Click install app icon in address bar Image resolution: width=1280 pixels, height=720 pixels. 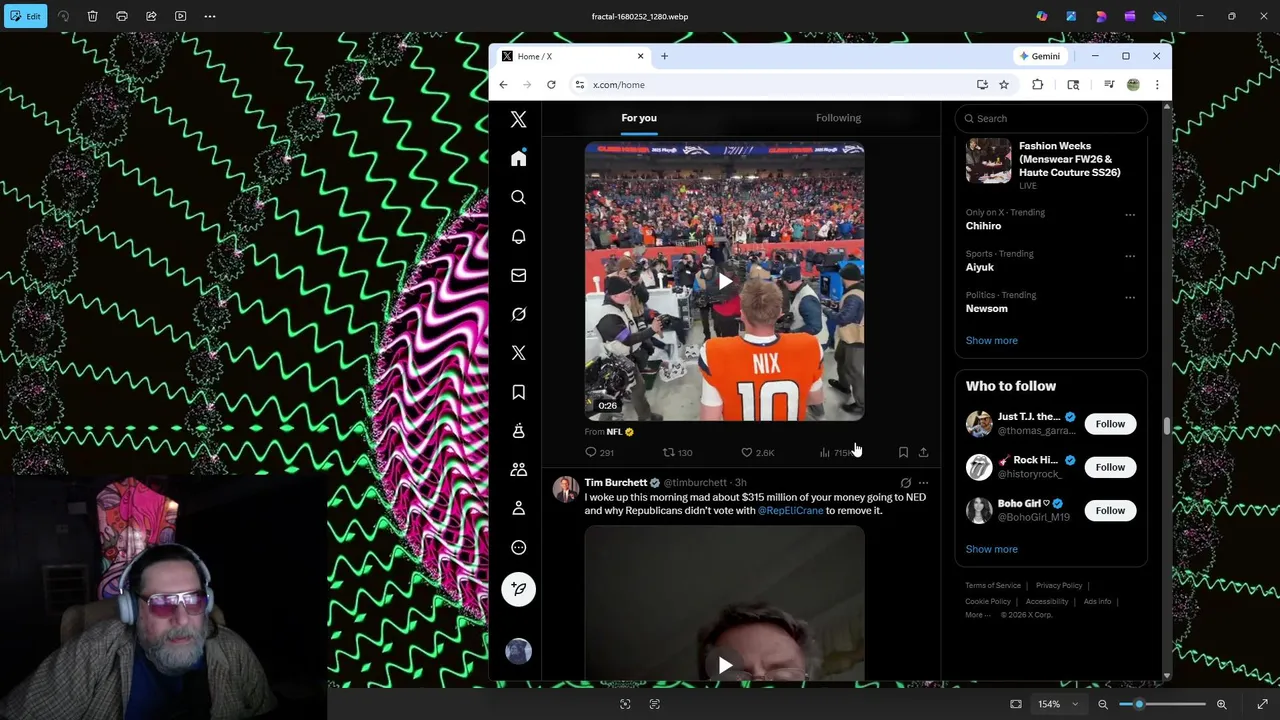pos(982,85)
